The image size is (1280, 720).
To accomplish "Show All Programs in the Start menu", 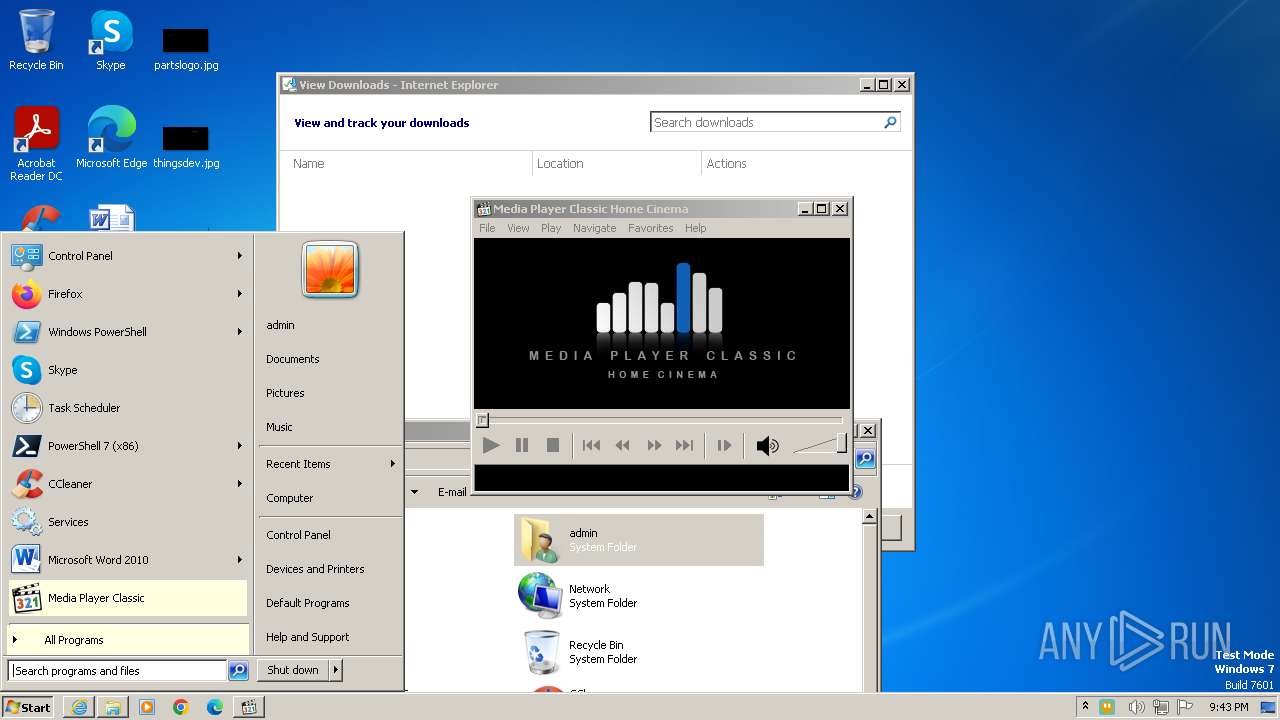I will click(128, 640).
